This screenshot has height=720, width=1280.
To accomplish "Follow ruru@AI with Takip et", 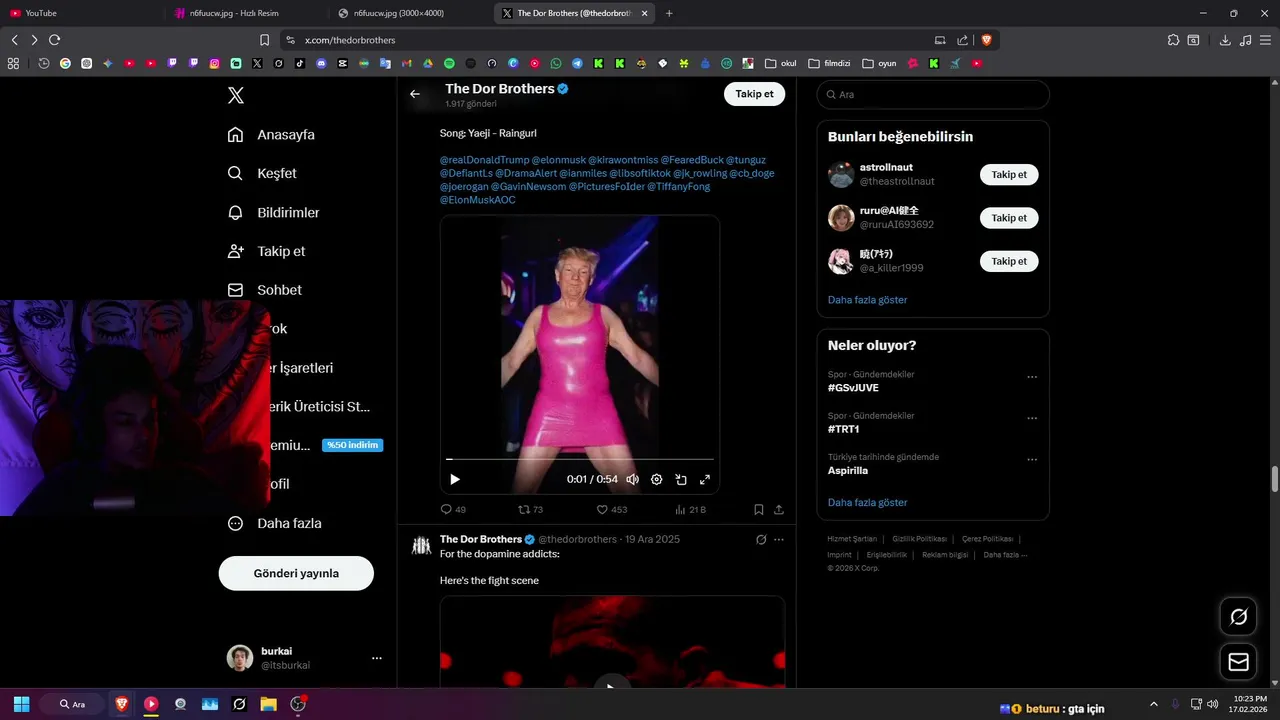I will coord(1009,217).
